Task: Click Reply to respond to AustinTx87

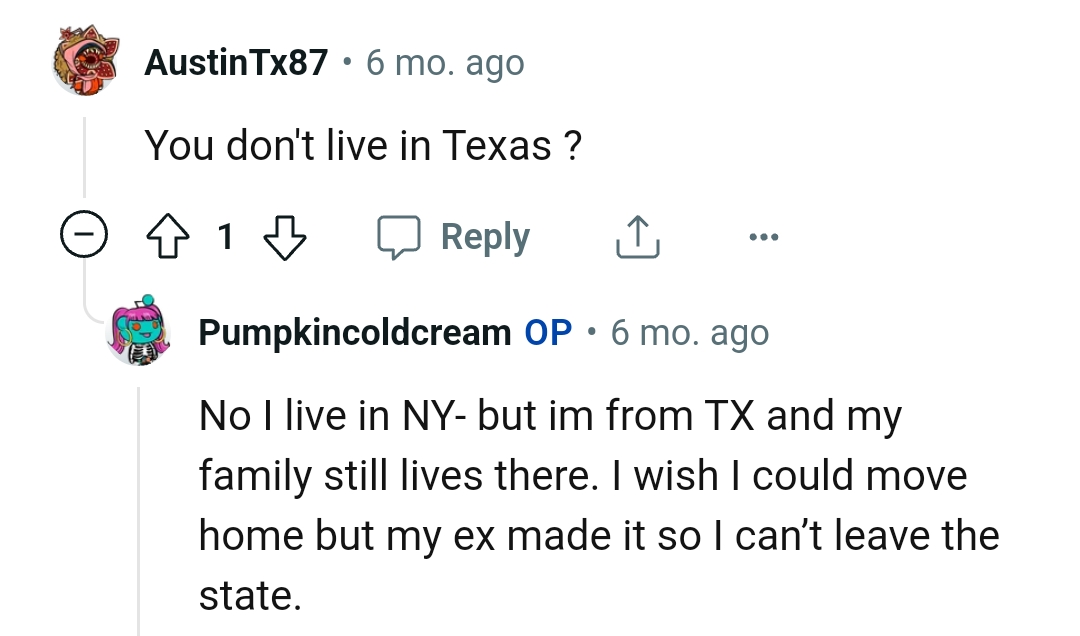Action: [485, 236]
